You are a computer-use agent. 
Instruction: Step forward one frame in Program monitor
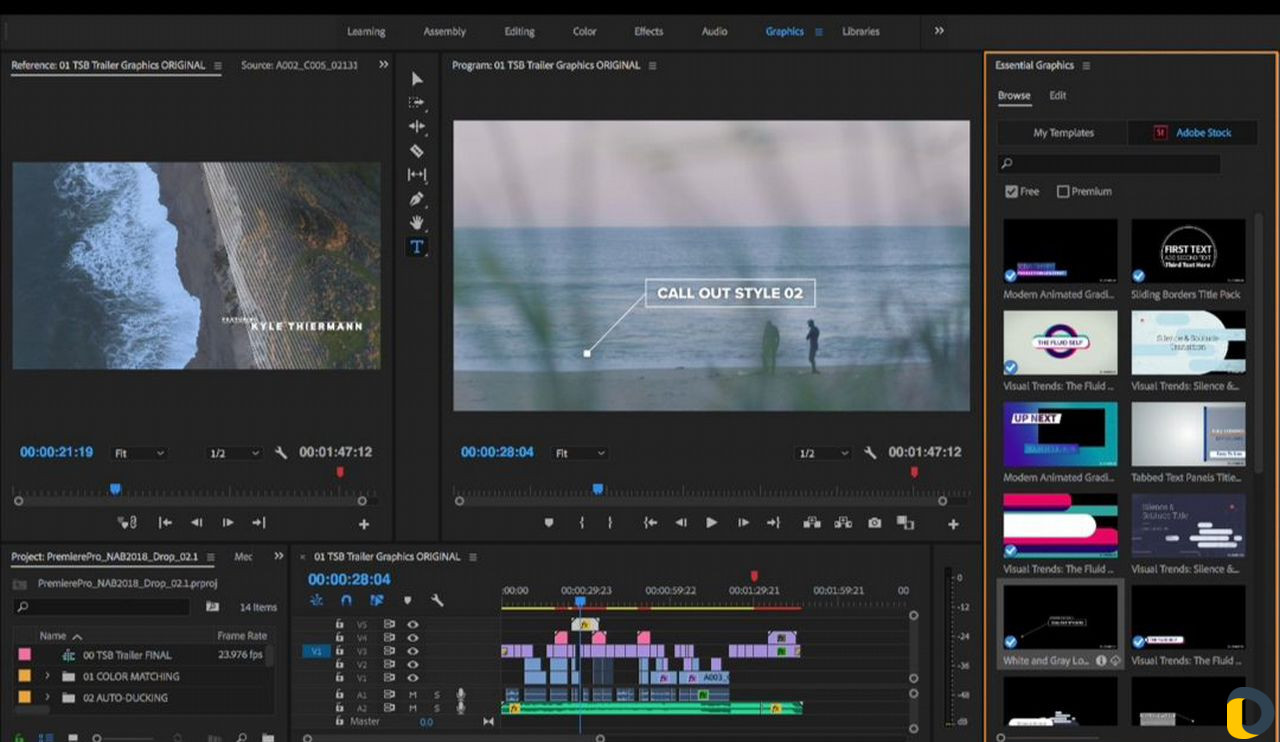pos(742,523)
